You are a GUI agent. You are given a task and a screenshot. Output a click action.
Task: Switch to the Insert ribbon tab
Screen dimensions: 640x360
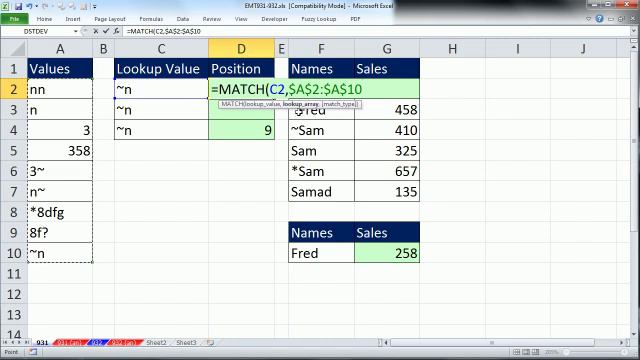(73, 19)
